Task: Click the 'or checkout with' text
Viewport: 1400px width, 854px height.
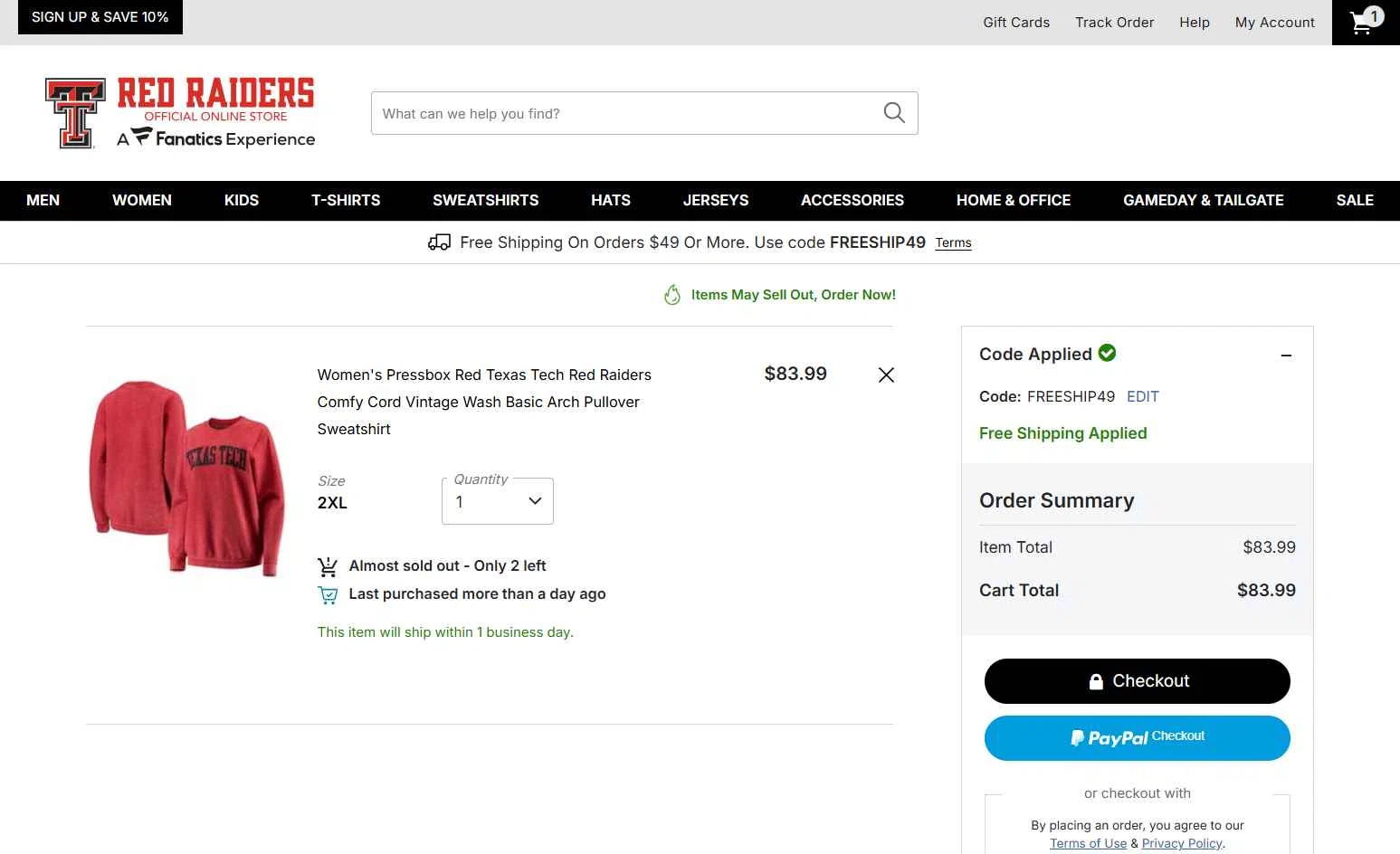Action: pyautogui.click(x=1138, y=793)
